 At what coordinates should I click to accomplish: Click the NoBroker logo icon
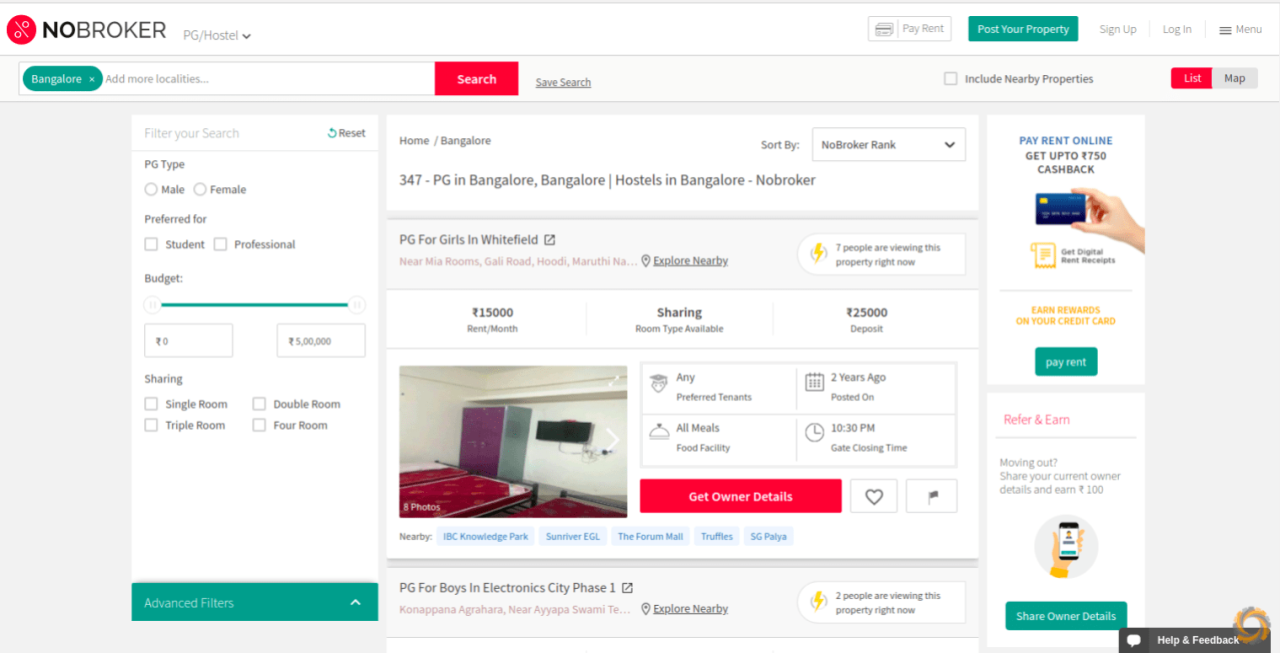(22, 30)
